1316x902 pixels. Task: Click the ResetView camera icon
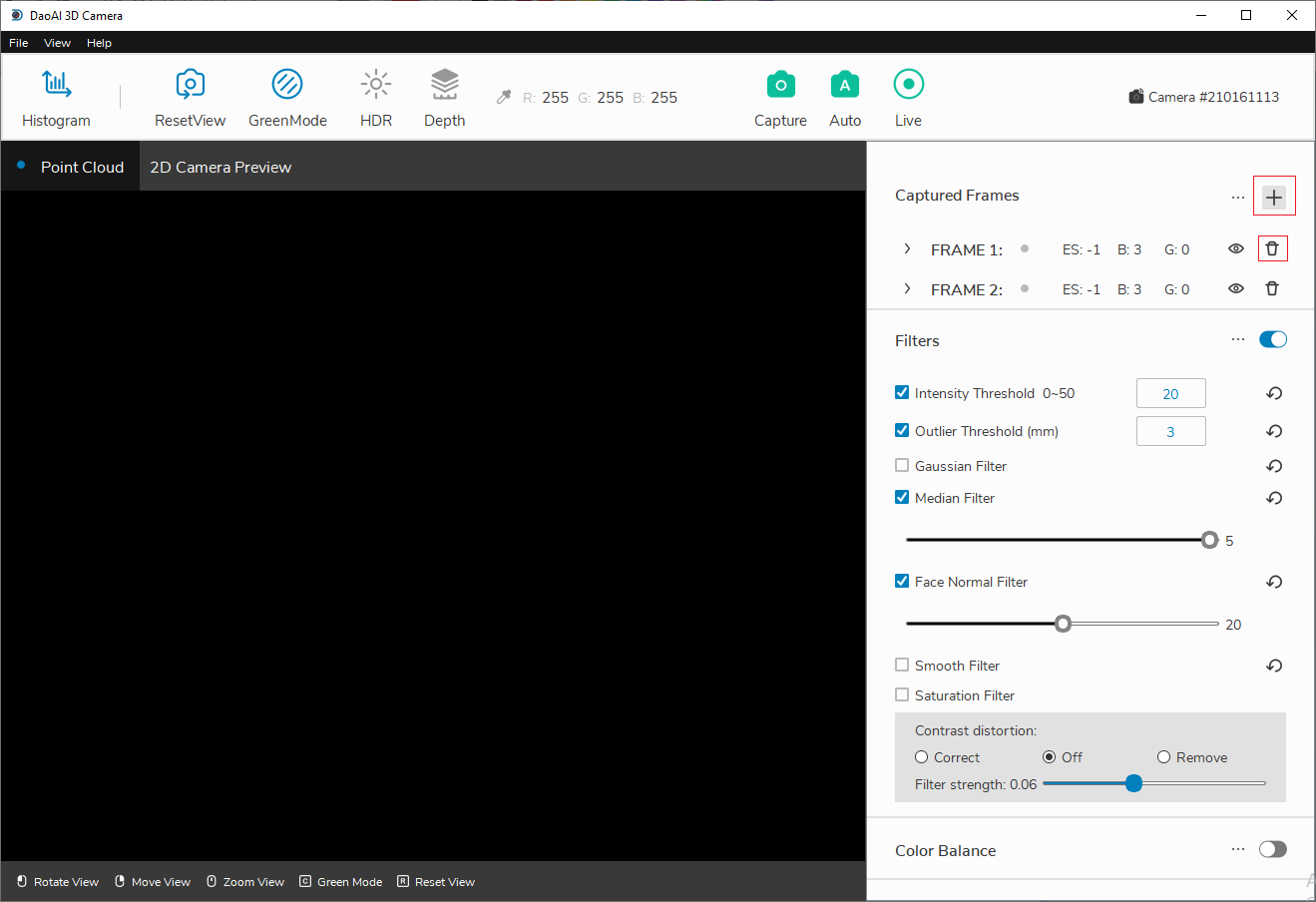click(190, 85)
